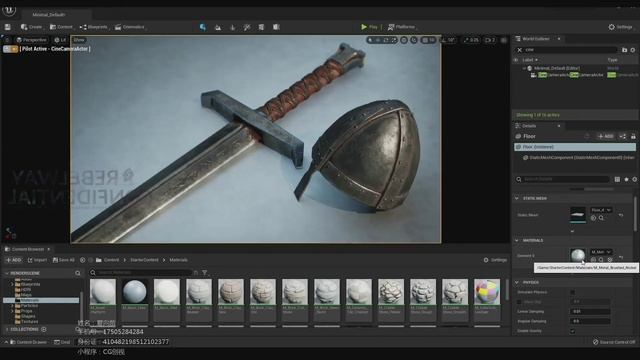
Task: Find Element 0 material in Content Browser
Action: (601, 260)
